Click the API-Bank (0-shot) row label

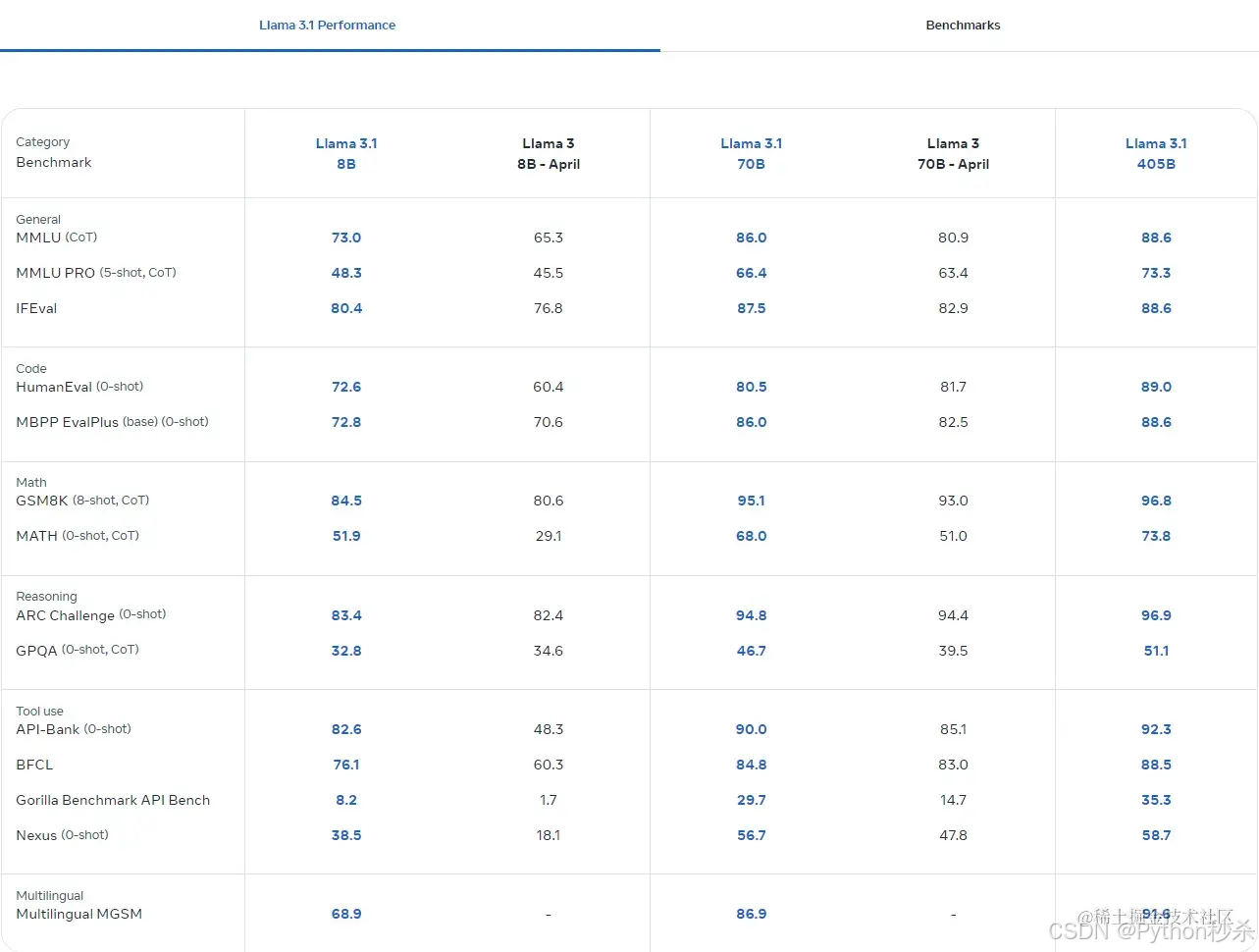point(74,729)
